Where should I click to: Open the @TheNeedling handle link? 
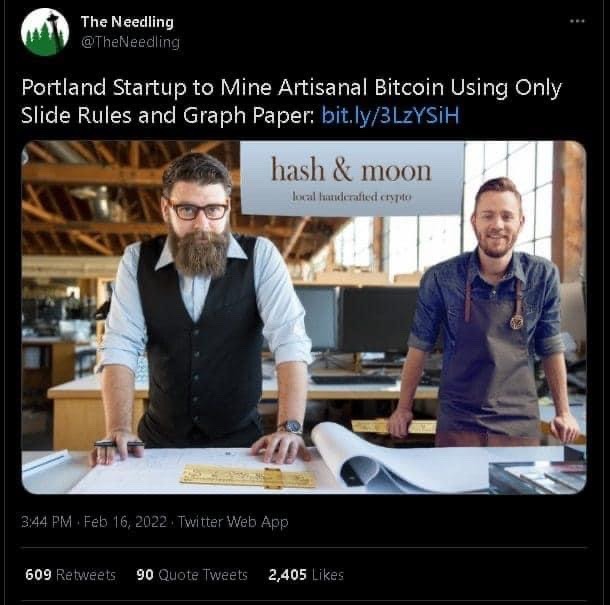(130, 41)
